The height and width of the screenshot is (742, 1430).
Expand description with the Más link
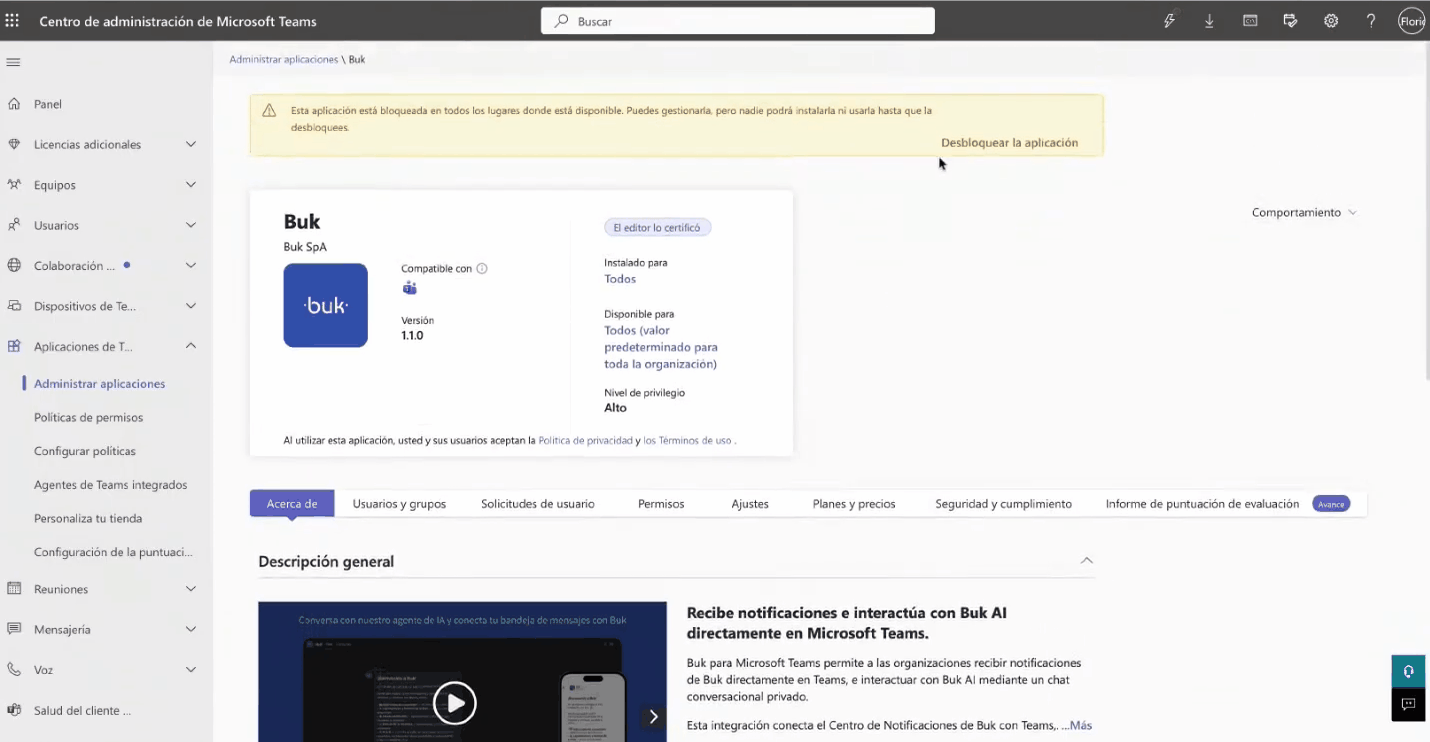[x=1081, y=725]
